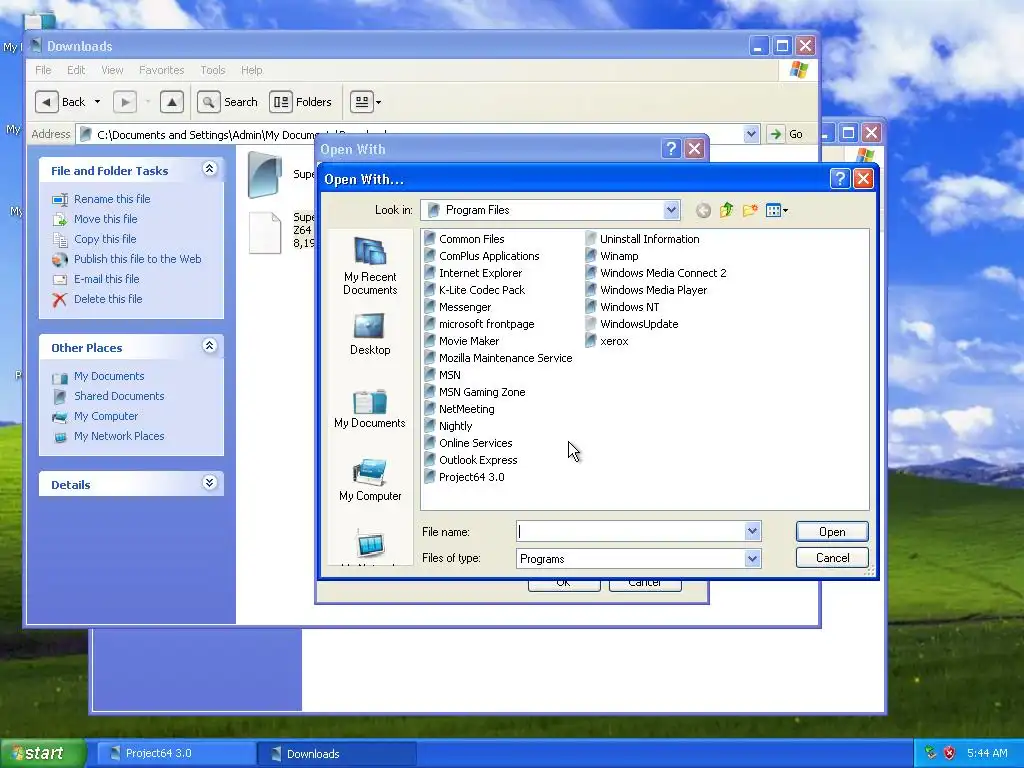Select My Computer in the places bar
This screenshot has width=1024, height=768.
click(370, 481)
